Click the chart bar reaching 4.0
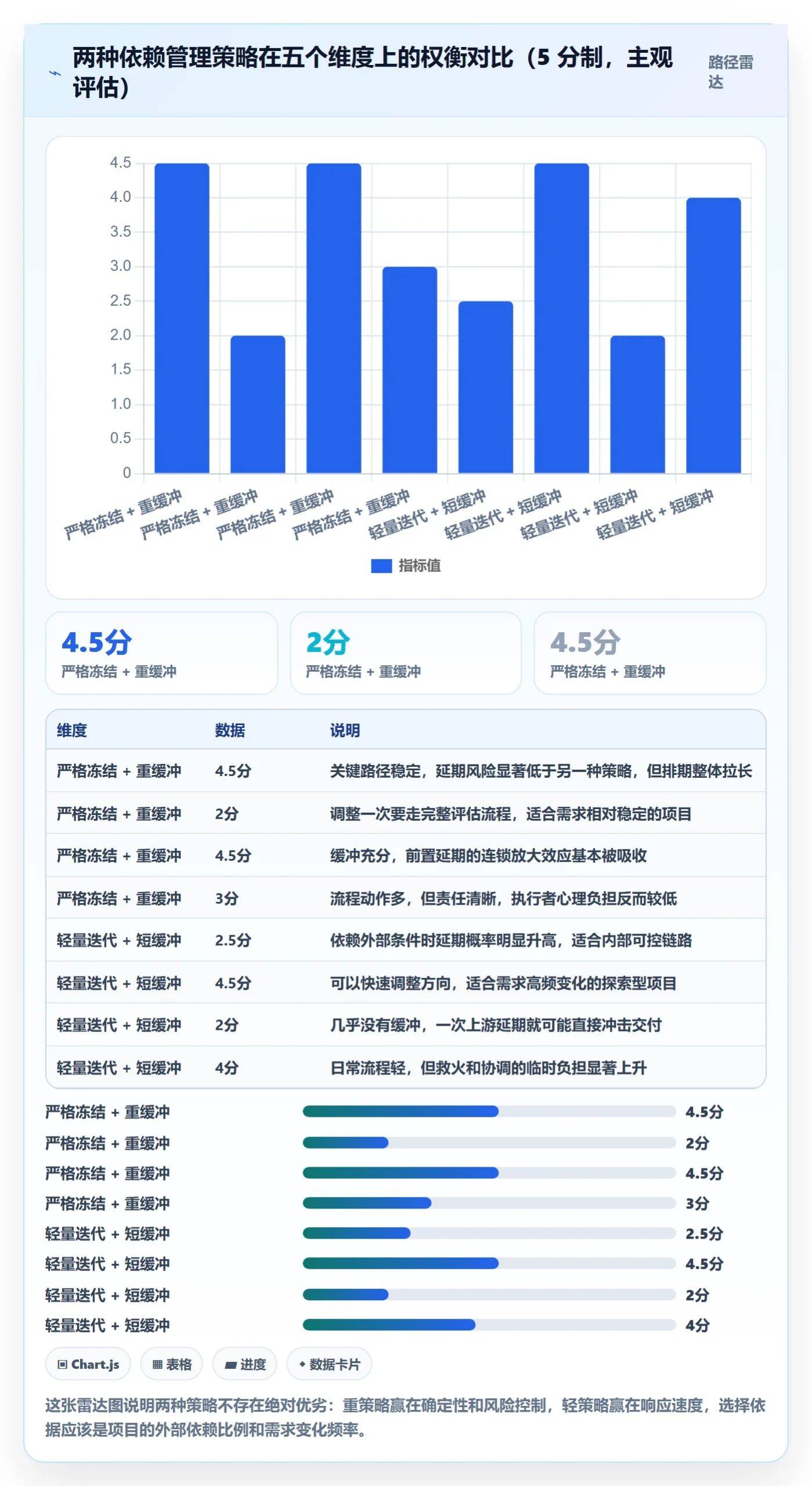The image size is (812, 1486). (713, 336)
